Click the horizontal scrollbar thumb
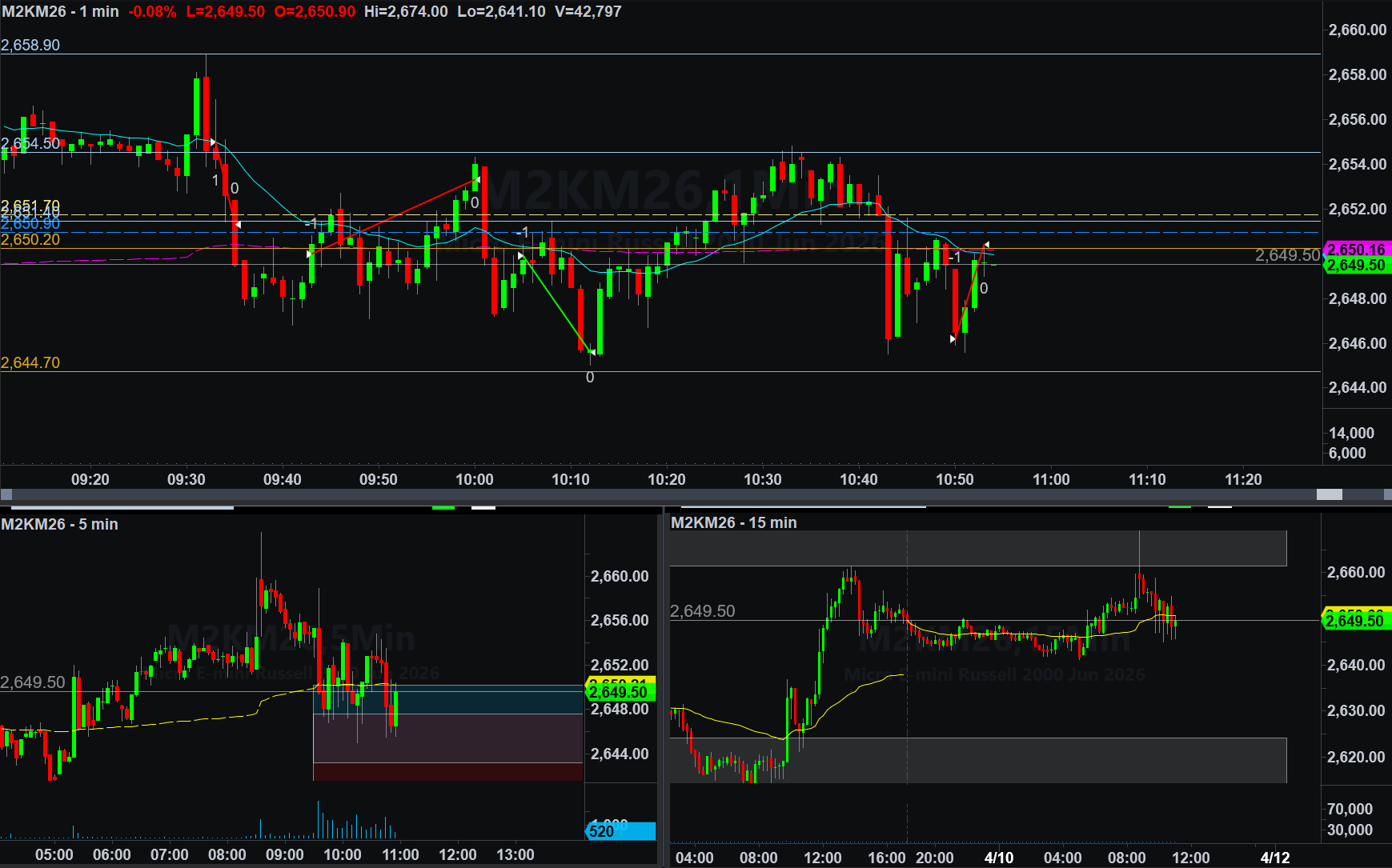1392x868 pixels. pos(1329,495)
